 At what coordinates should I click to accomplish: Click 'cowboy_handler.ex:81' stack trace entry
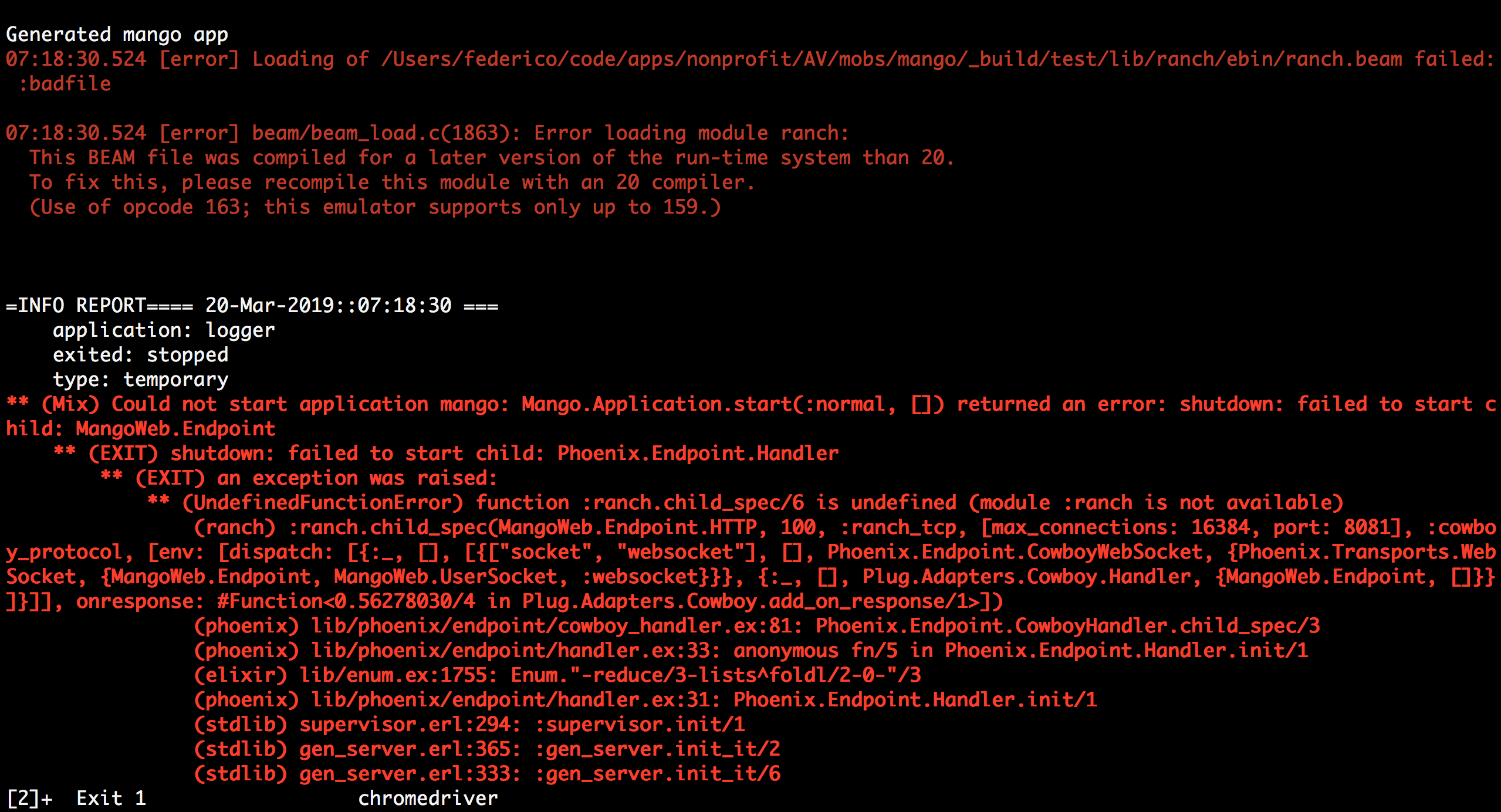click(x=675, y=626)
